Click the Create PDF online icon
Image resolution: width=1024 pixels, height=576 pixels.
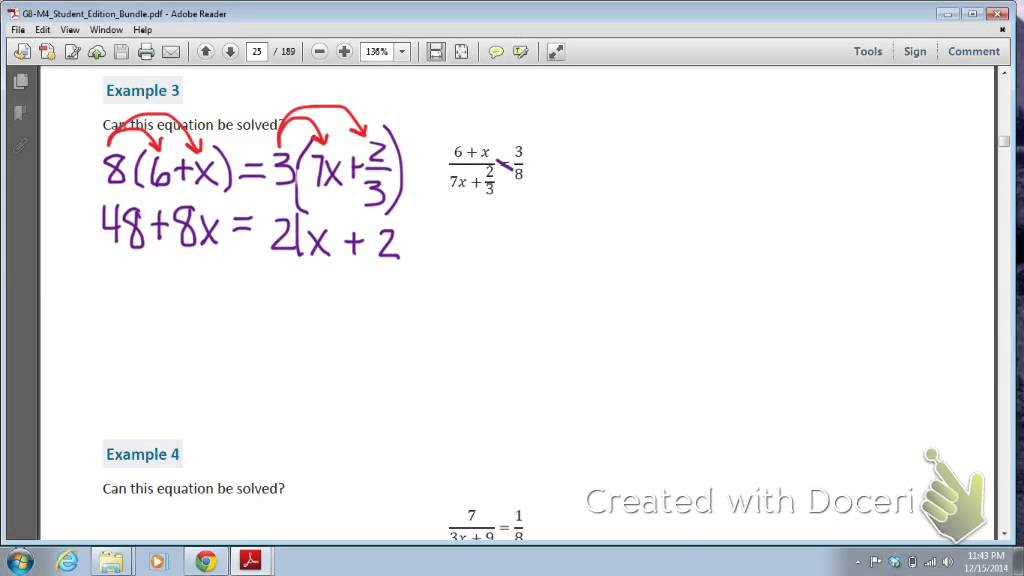pyautogui.click(x=47, y=52)
